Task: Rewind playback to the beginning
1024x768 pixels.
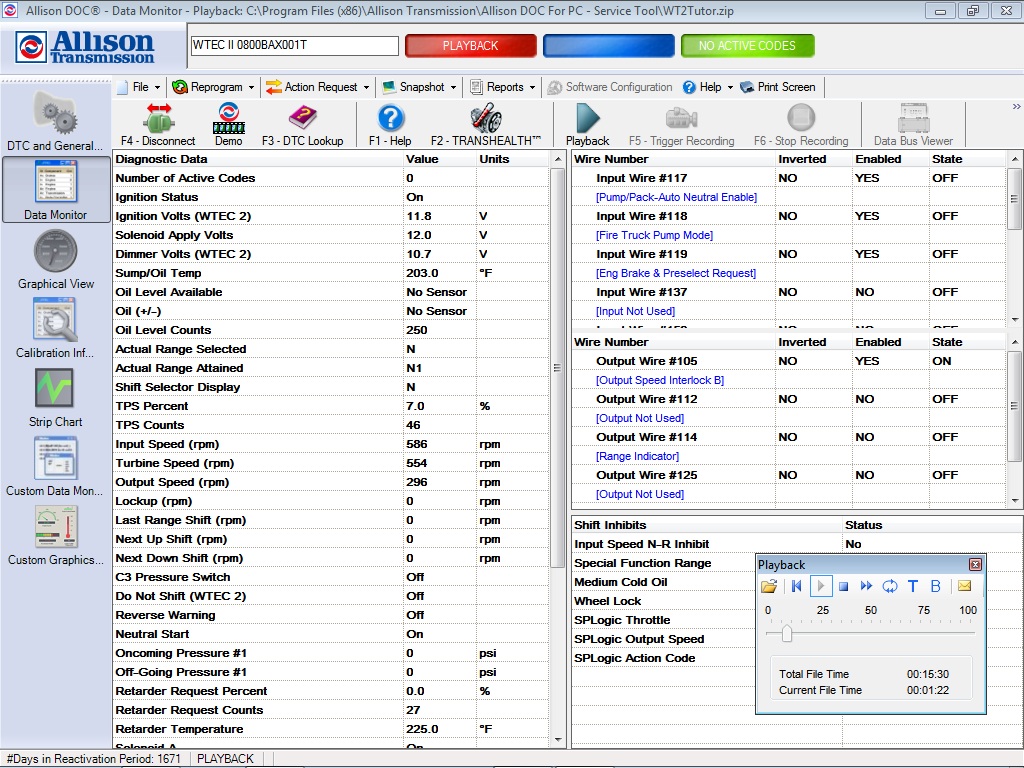Action: (797, 587)
